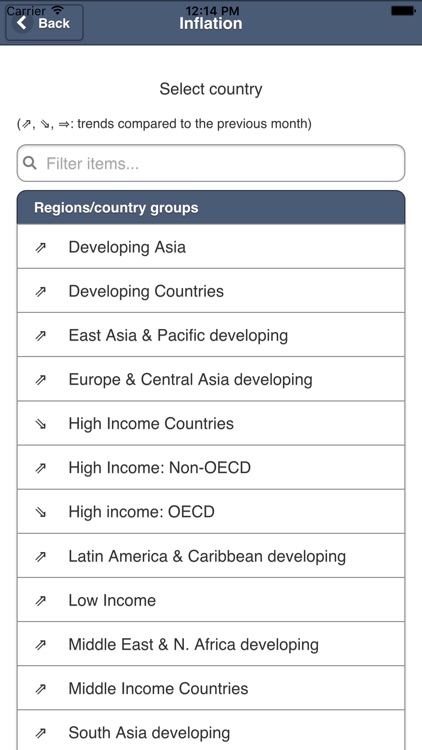
Task: Choose Middle Income Countries item
Action: (211, 688)
